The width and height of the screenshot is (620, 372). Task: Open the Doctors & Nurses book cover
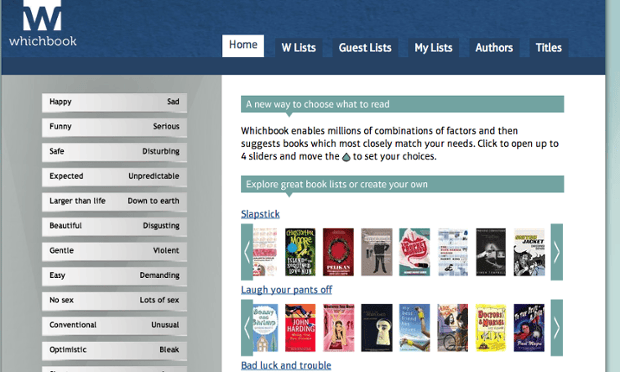[x=491, y=328]
